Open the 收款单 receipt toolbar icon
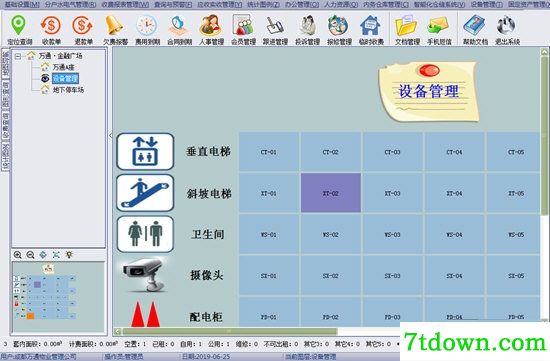 51,29
